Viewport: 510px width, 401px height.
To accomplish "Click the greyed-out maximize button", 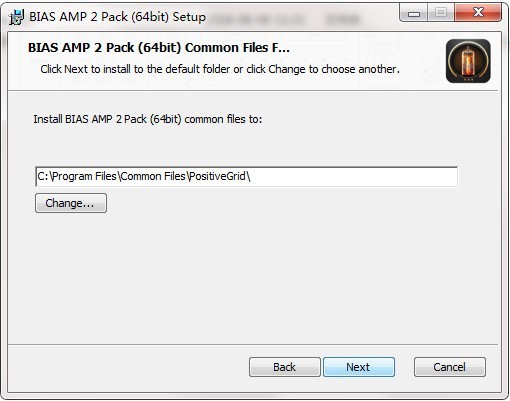I will click(441, 13).
